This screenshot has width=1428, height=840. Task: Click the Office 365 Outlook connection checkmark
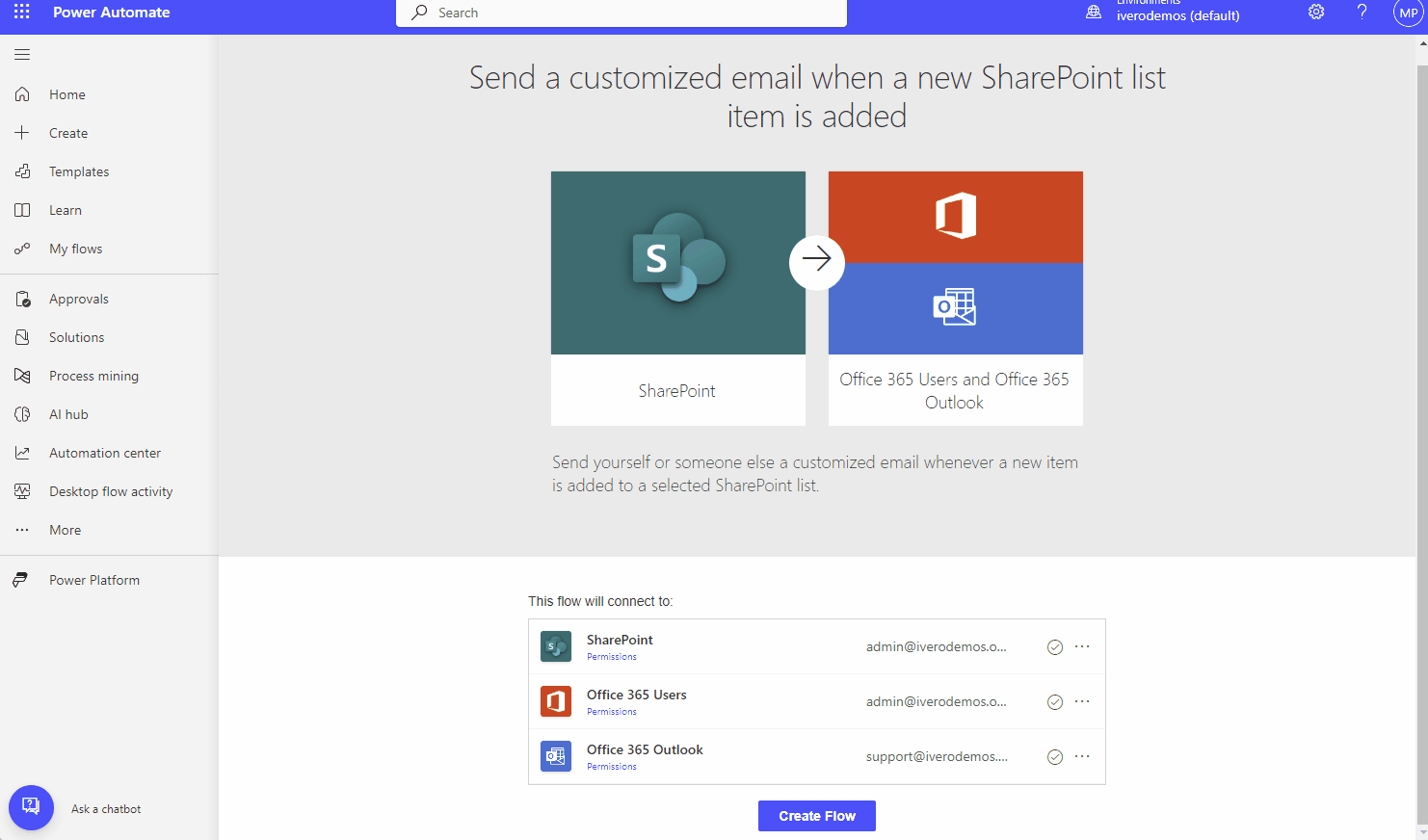click(x=1055, y=757)
